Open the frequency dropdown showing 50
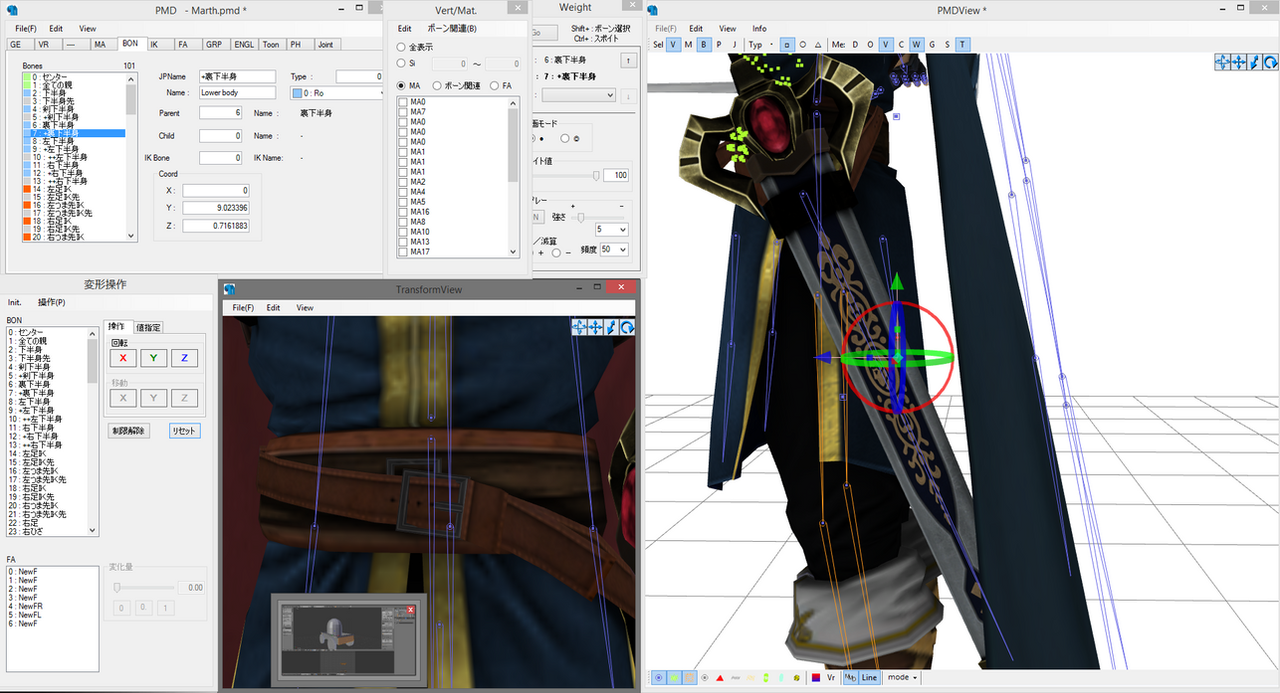Screen dimensions: 1280x693 pos(614,249)
